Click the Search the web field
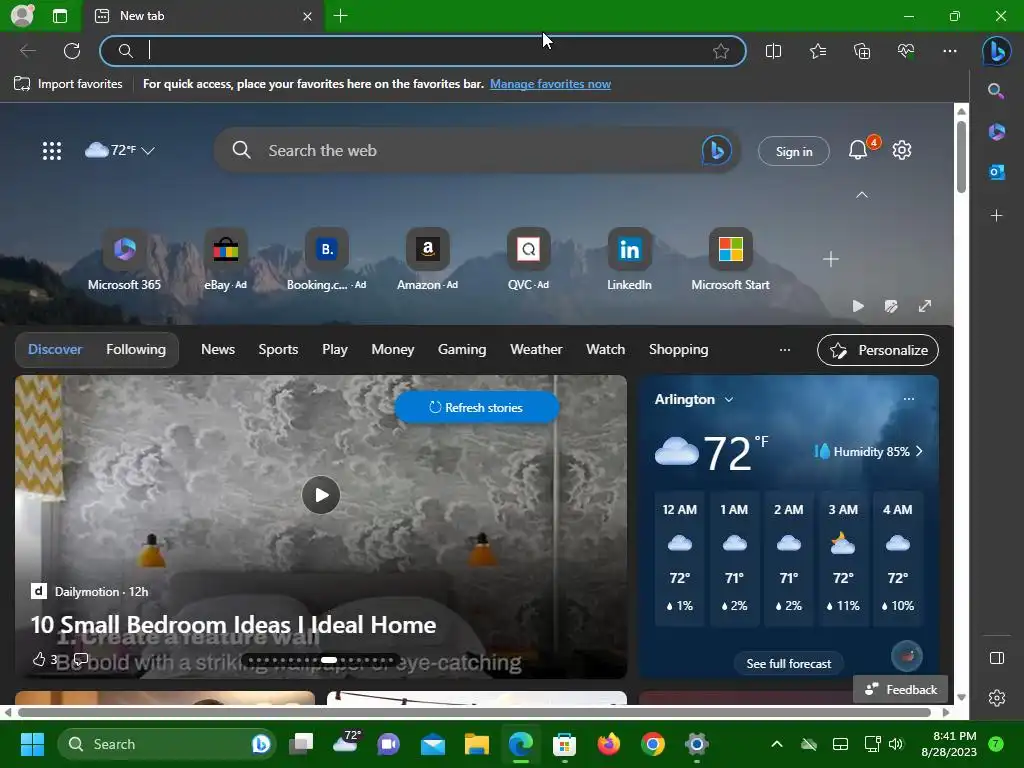This screenshot has width=1024, height=768. point(477,151)
